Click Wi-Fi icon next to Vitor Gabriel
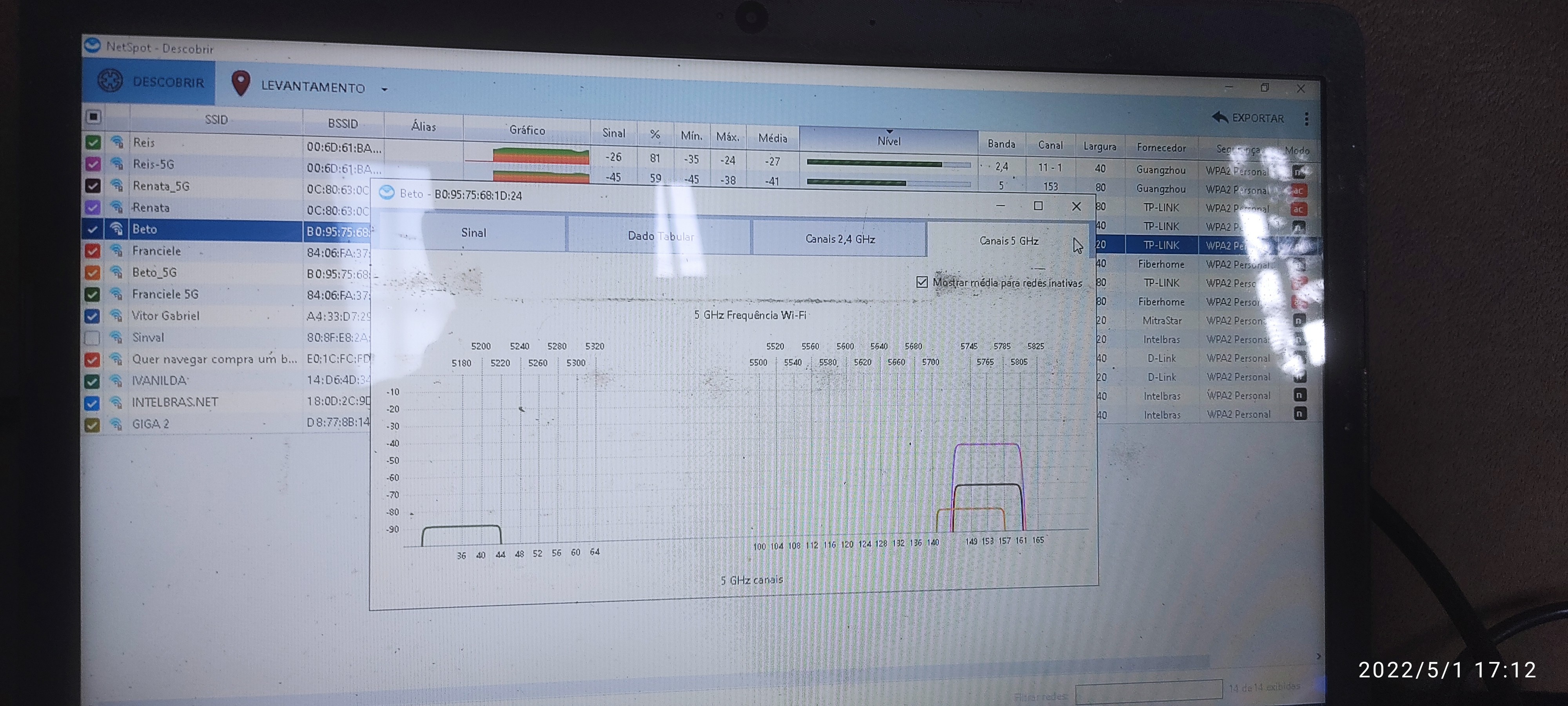 (116, 315)
